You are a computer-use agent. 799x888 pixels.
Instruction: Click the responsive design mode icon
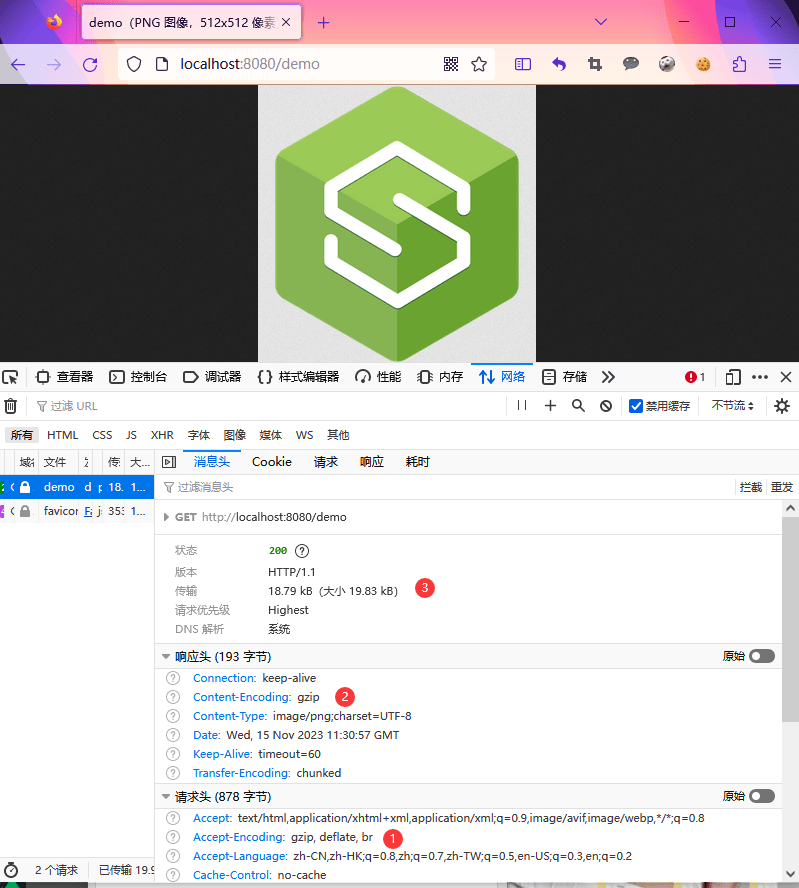click(733, 377)
